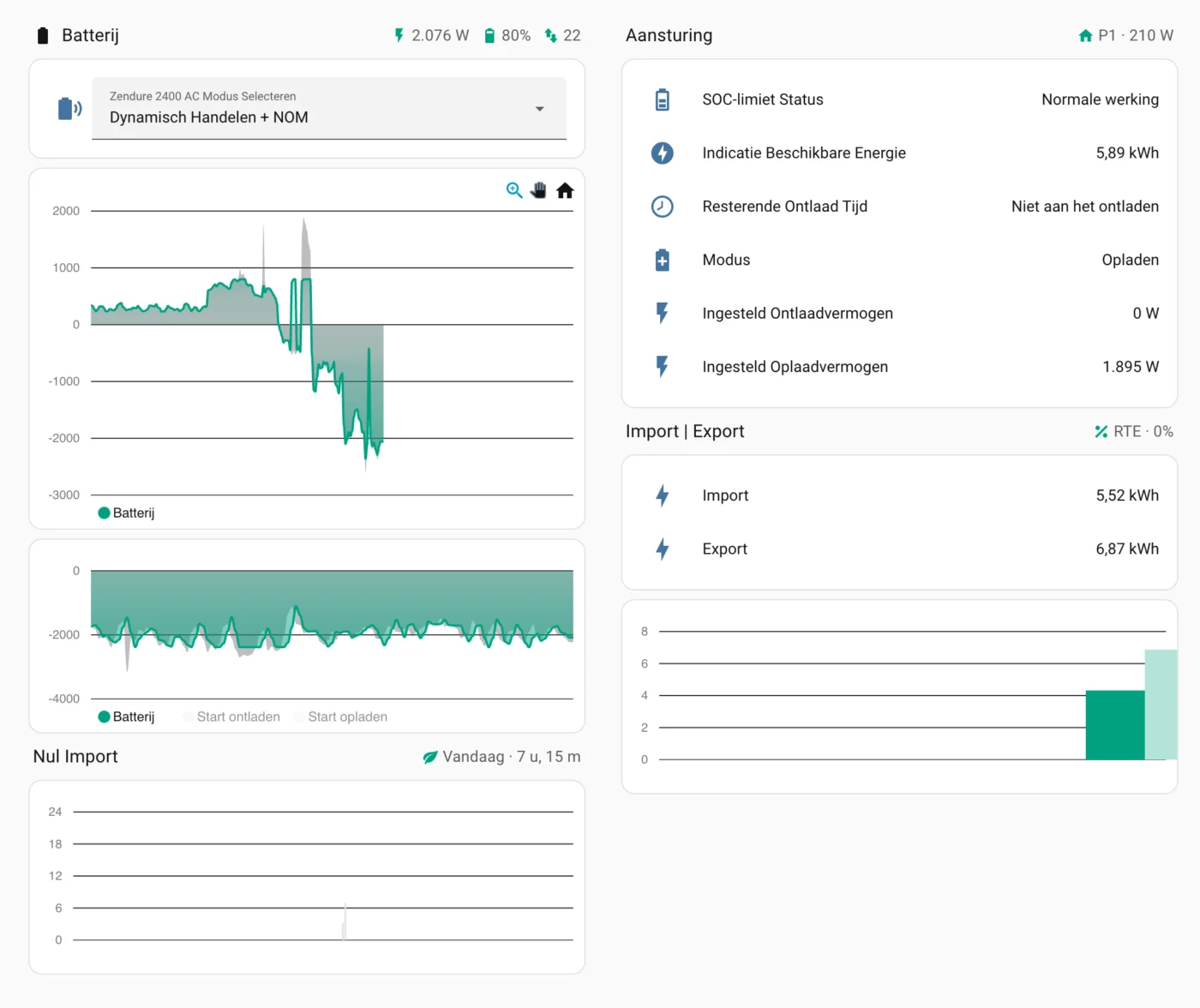Viewport: 1200px width, 1008px height.
Task: Click the value 'Normale werking'
Action: click(x=1100, y=99)
